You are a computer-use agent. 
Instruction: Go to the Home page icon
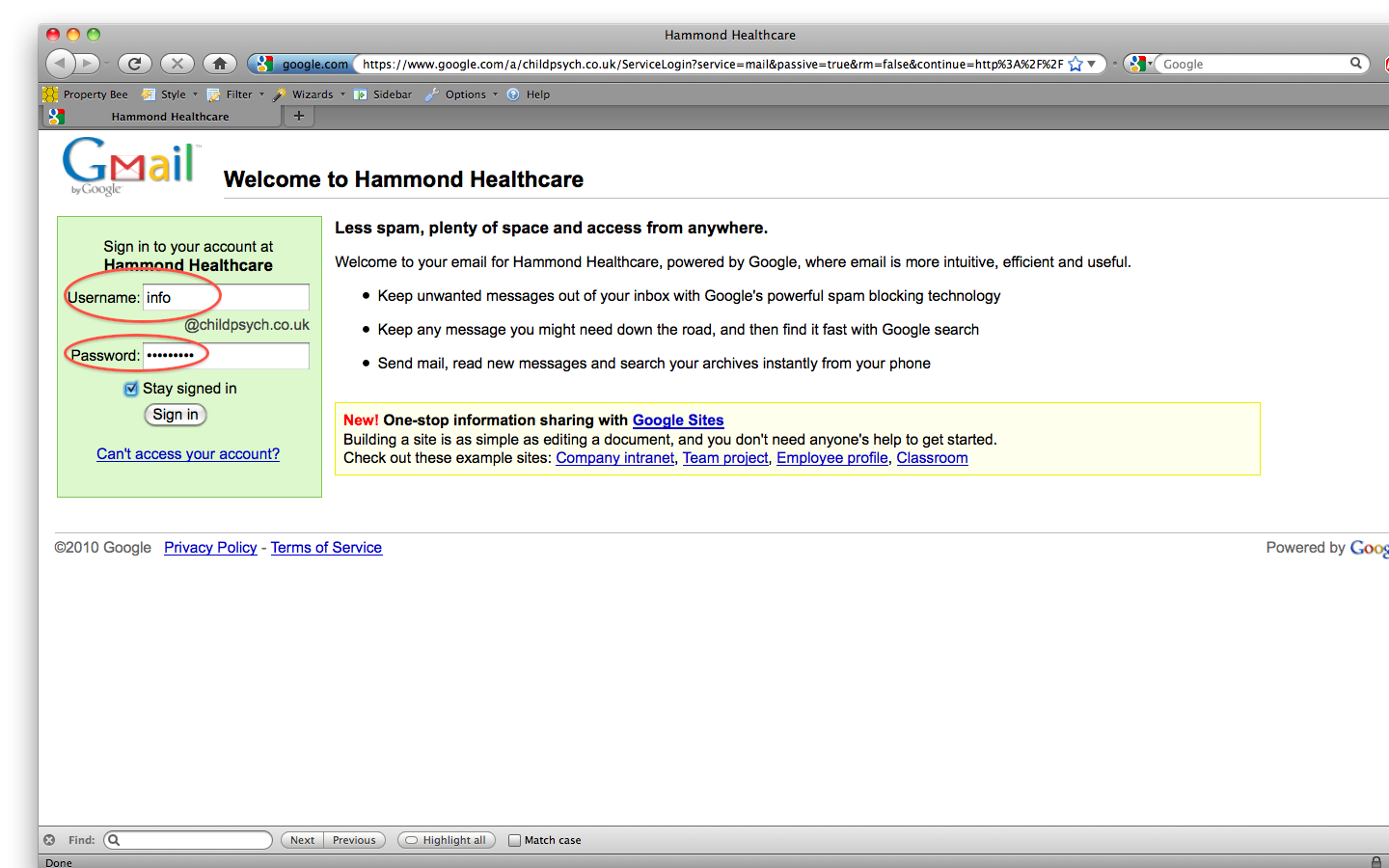click(x=220, y=64)
